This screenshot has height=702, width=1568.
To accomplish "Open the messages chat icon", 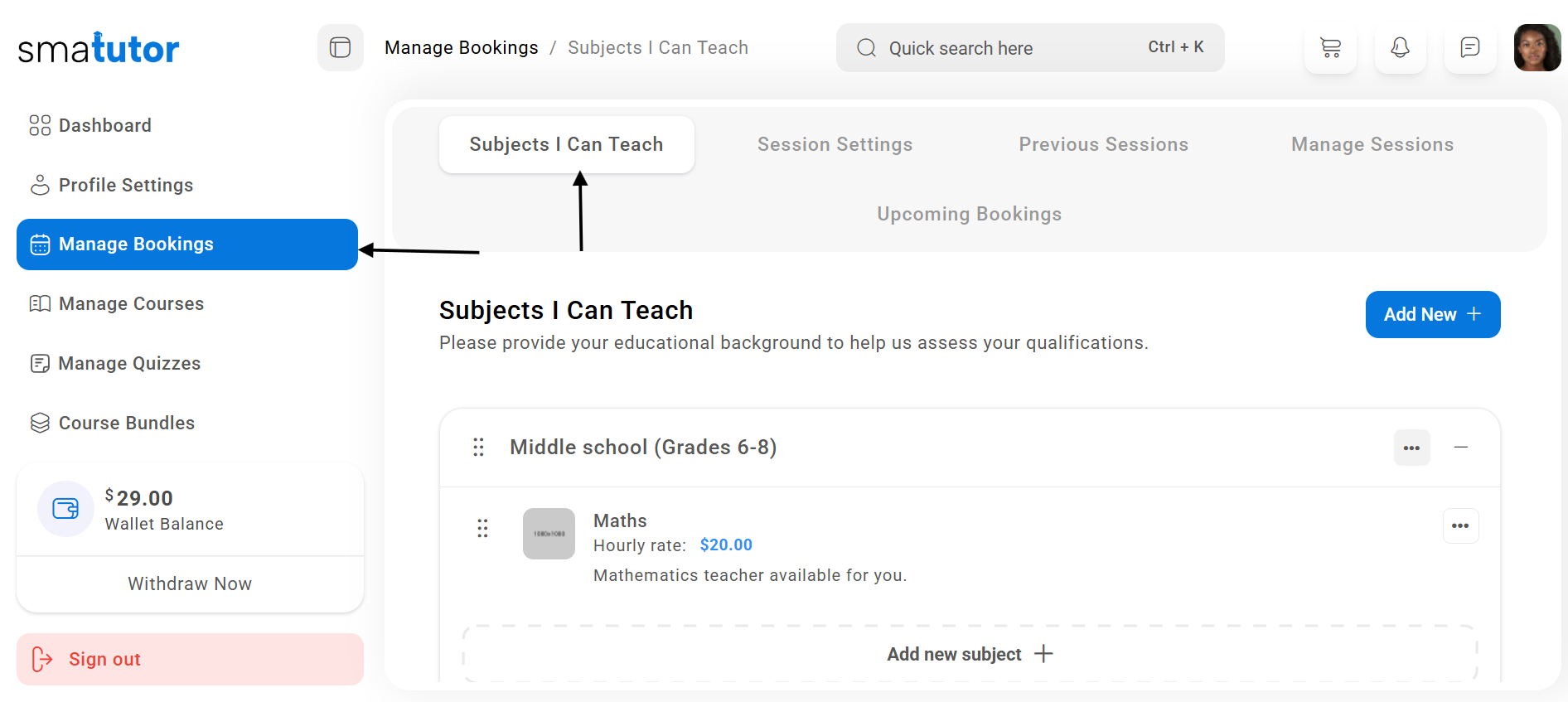I will coord(1469,47).
